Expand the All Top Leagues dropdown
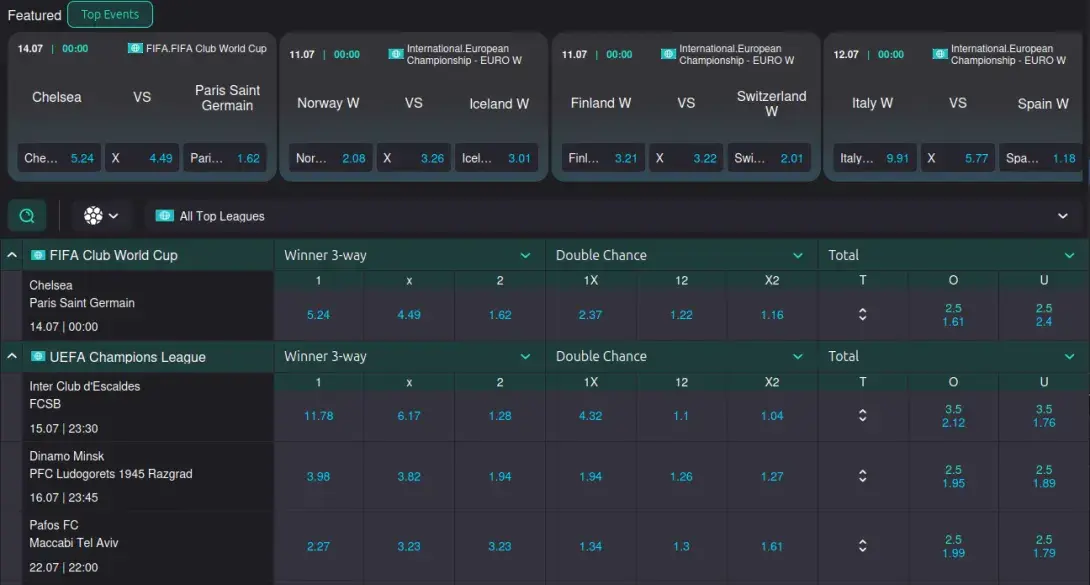 (x=1062, y=216)
